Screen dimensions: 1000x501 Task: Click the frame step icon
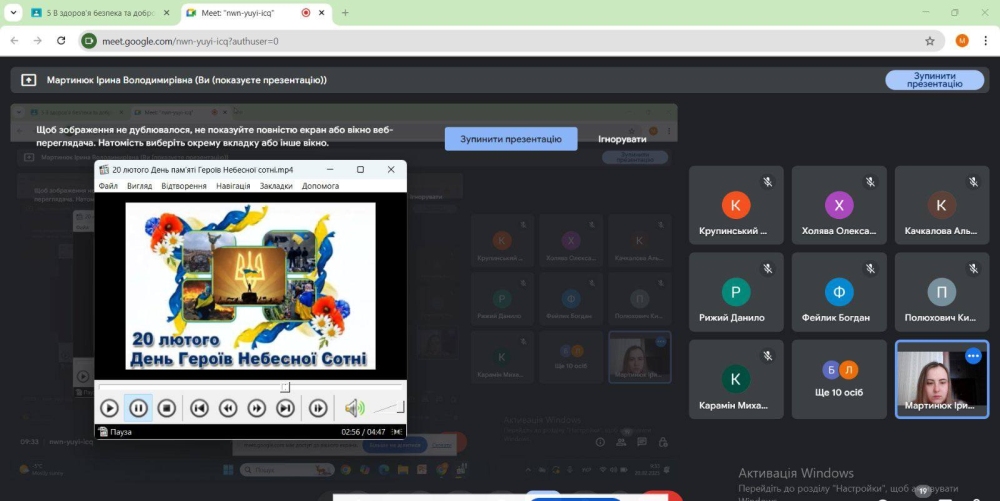(x=318, y=408)
